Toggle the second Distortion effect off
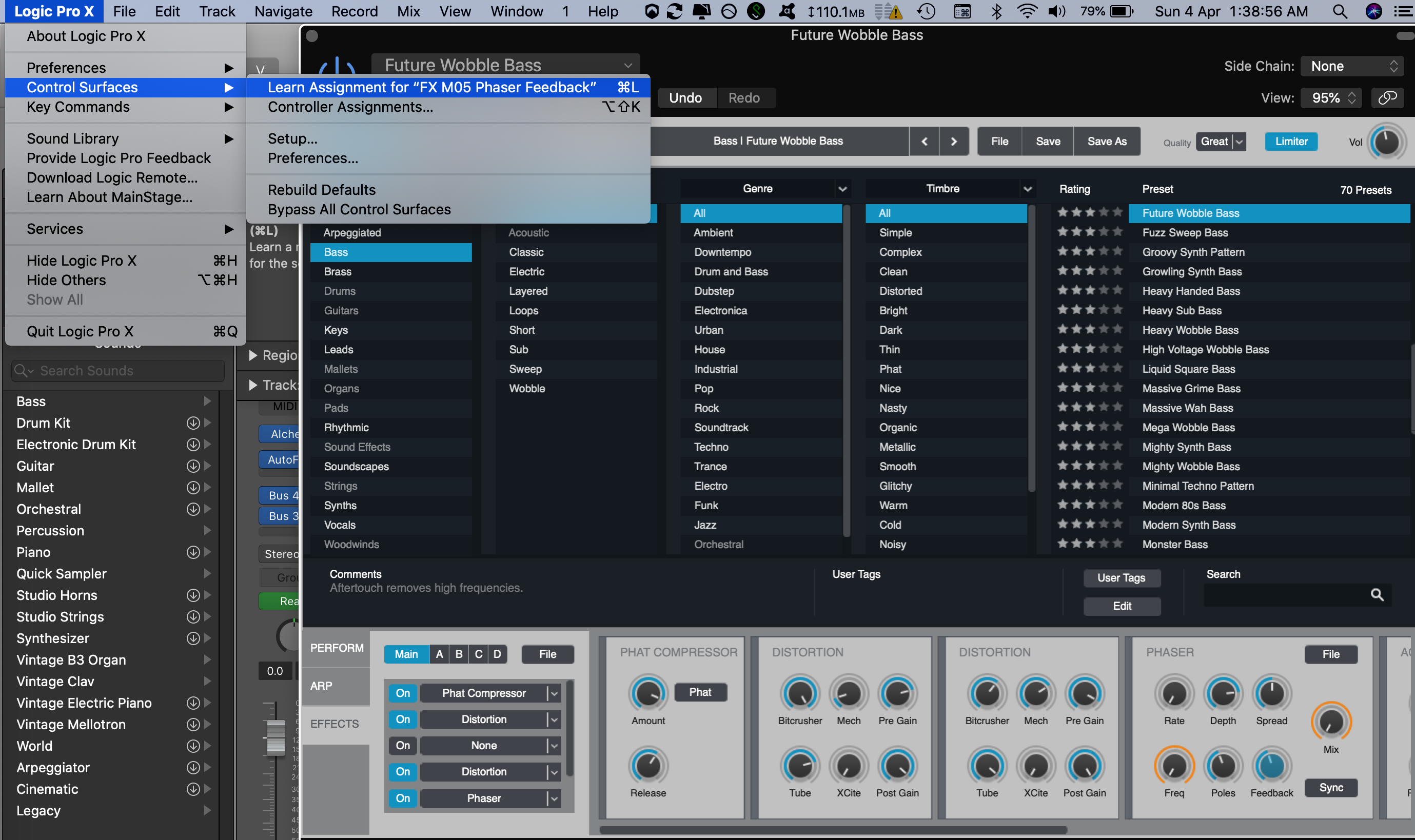 tap(403, 771)
